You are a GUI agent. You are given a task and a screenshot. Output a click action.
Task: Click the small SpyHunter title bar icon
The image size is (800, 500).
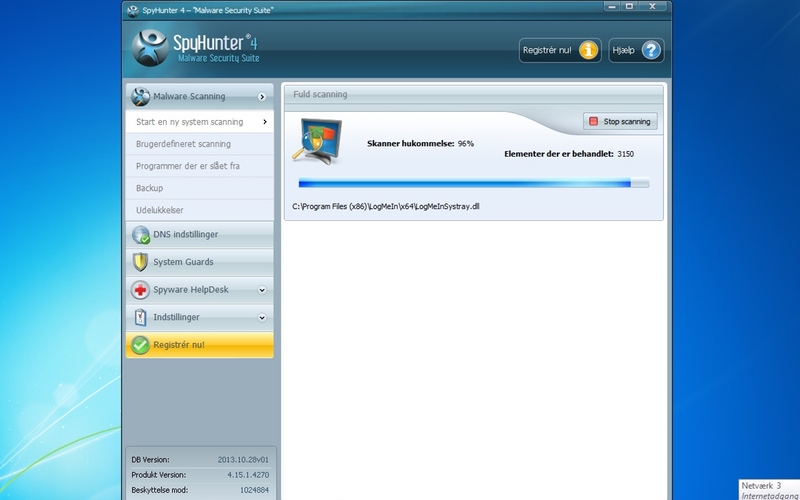(x=133, y=11)
